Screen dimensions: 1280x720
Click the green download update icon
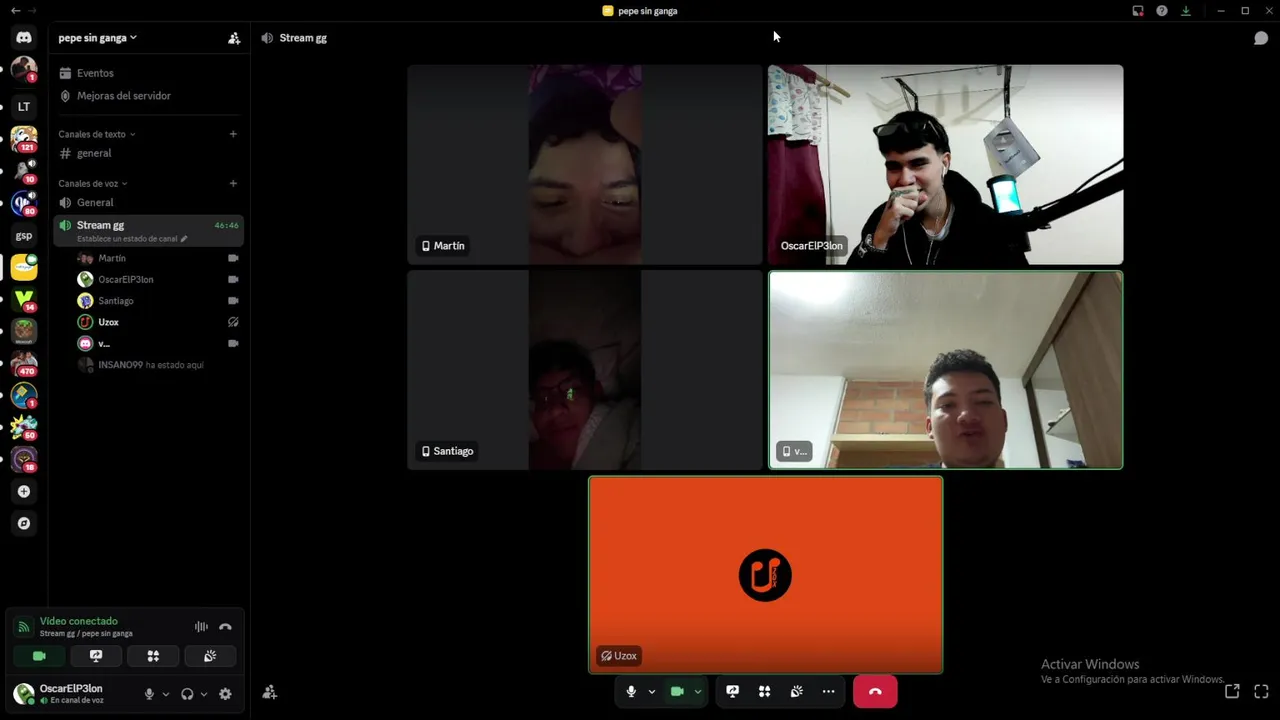(1186, 11)
